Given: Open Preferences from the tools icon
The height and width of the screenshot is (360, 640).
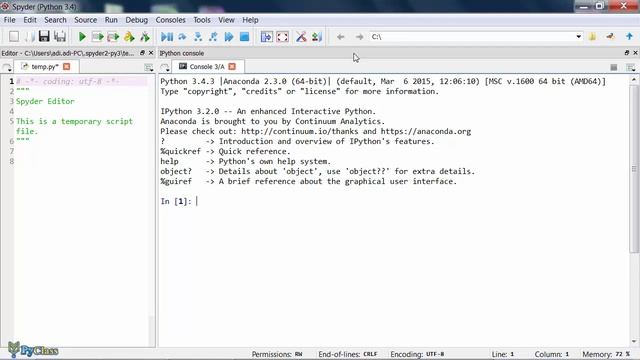Looking at the screenshot, I should click(x=301, y=37).
